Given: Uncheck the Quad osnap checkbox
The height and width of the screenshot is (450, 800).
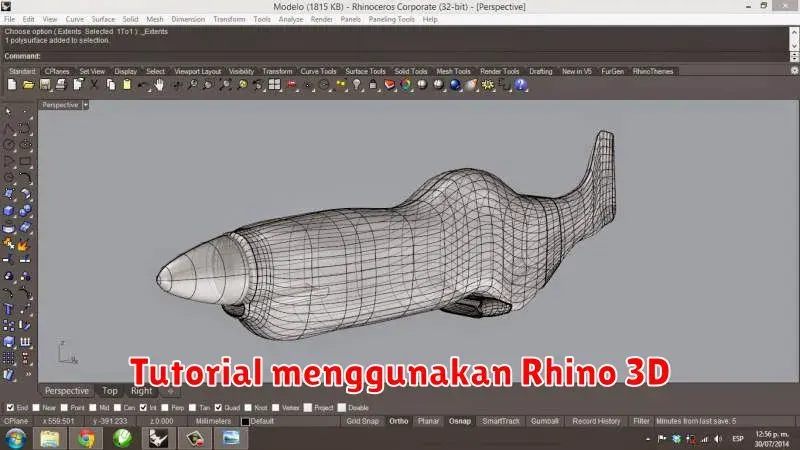Looking at the screenshot, I should tap(218, 408).
